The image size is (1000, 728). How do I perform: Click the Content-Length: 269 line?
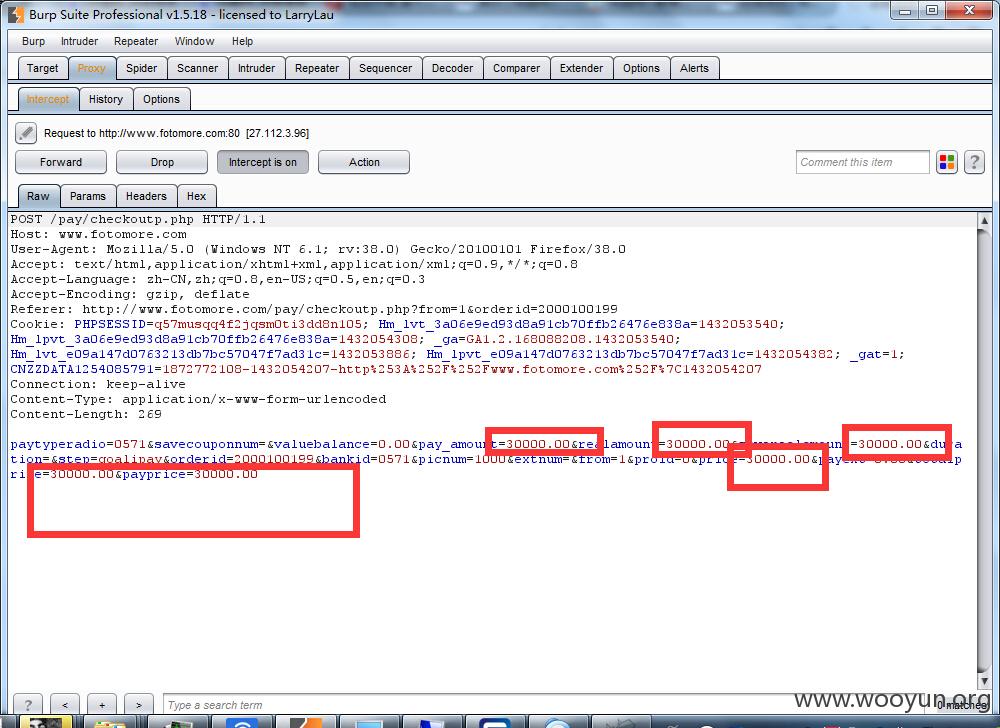[85, 414]
